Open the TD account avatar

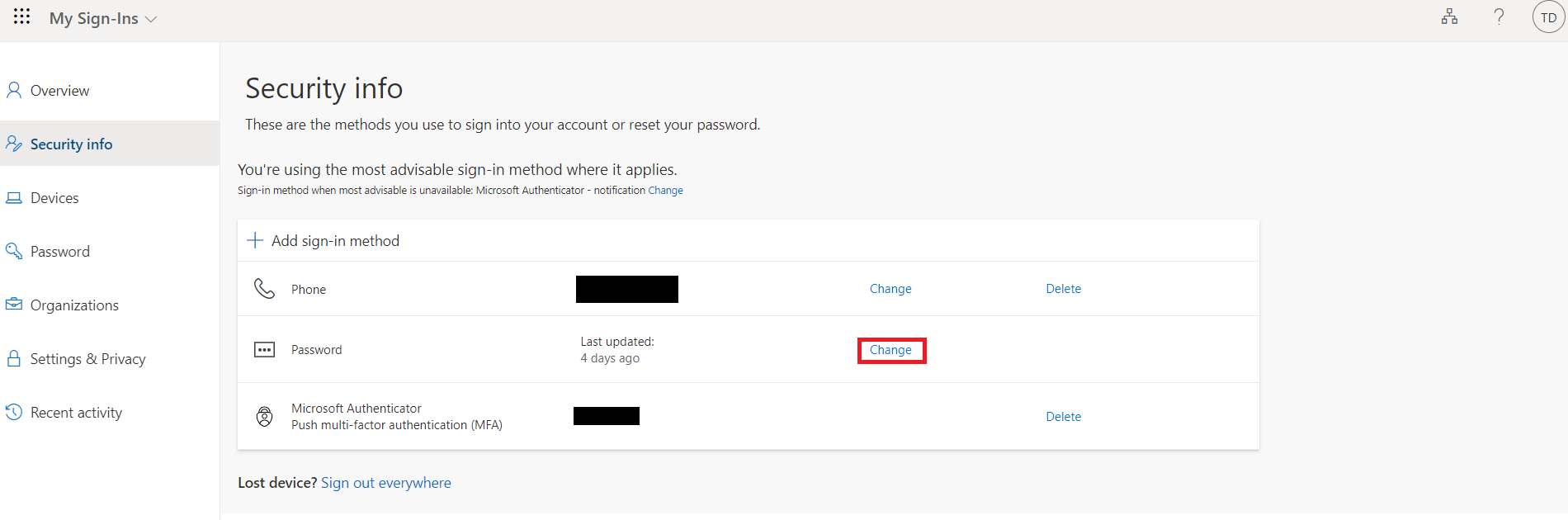[x=1548, y=17]
